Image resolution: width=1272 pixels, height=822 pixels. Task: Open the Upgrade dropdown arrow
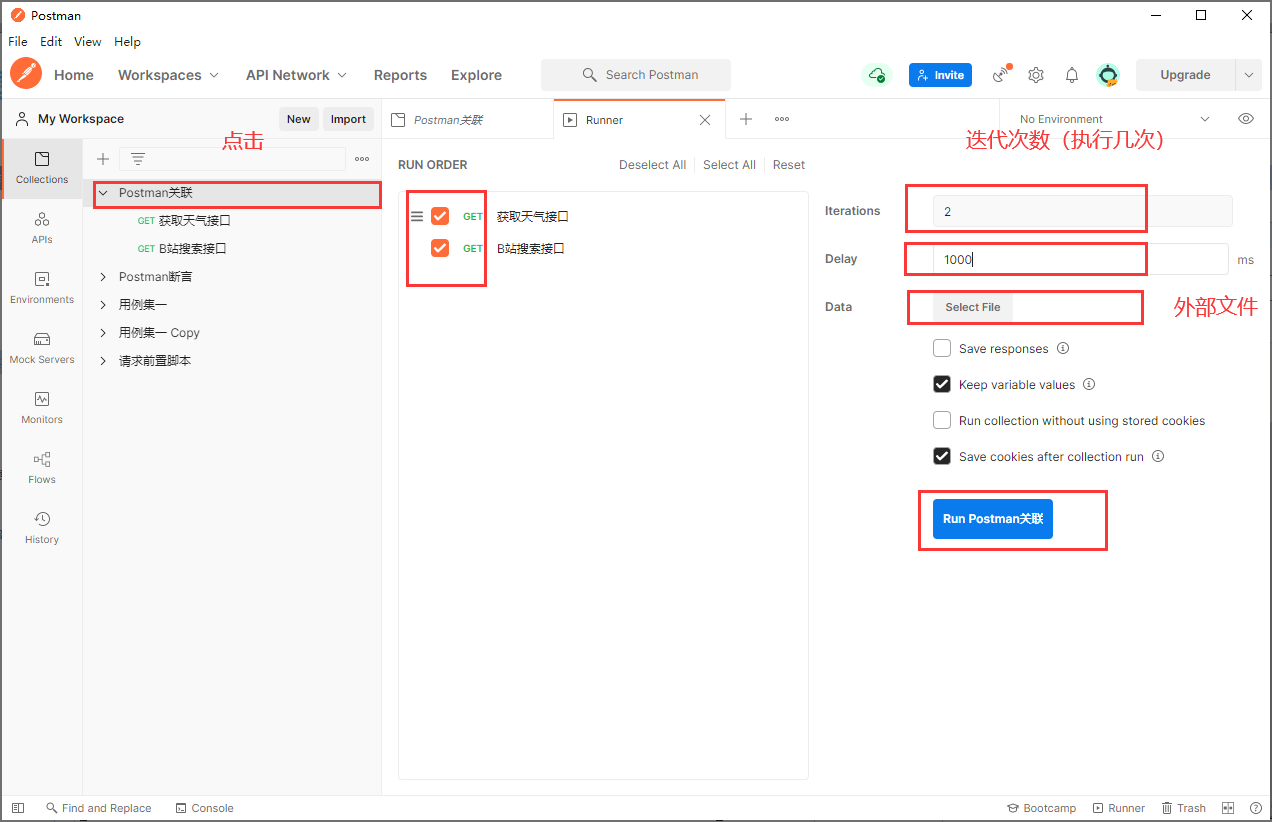coord(1248,75)
